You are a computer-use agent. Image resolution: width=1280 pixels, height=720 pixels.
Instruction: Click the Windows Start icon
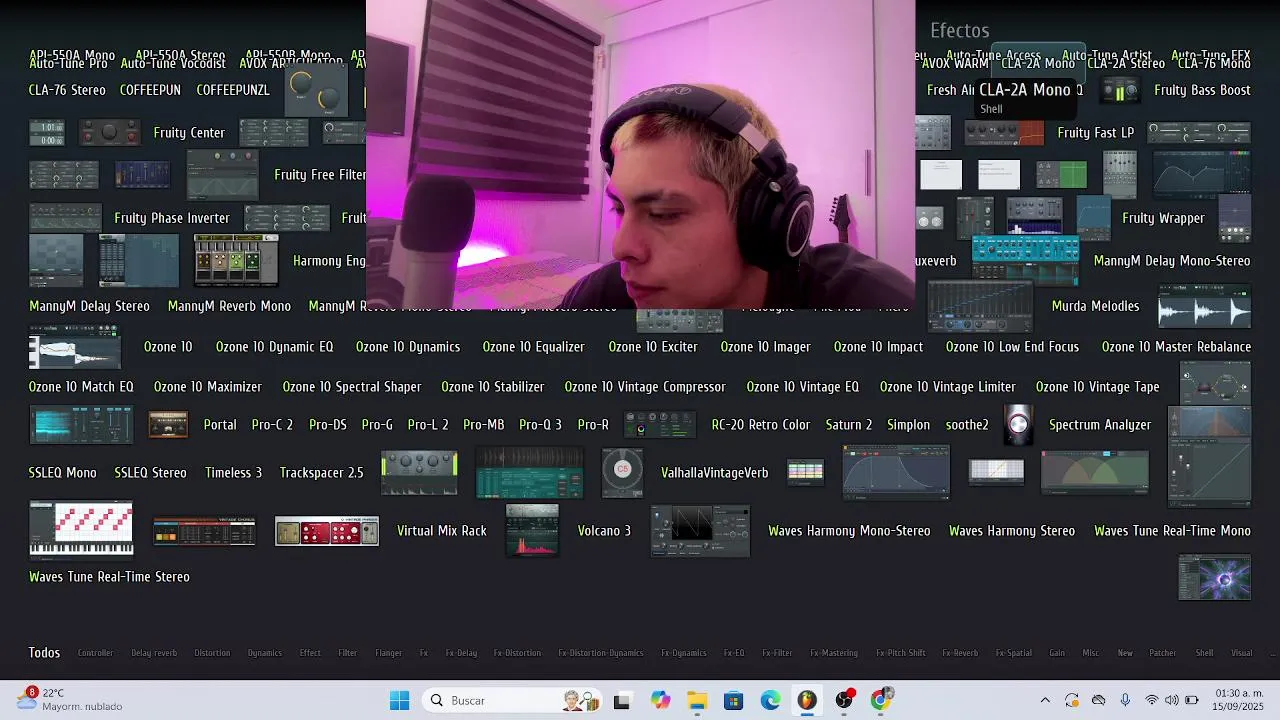[399, 700]
